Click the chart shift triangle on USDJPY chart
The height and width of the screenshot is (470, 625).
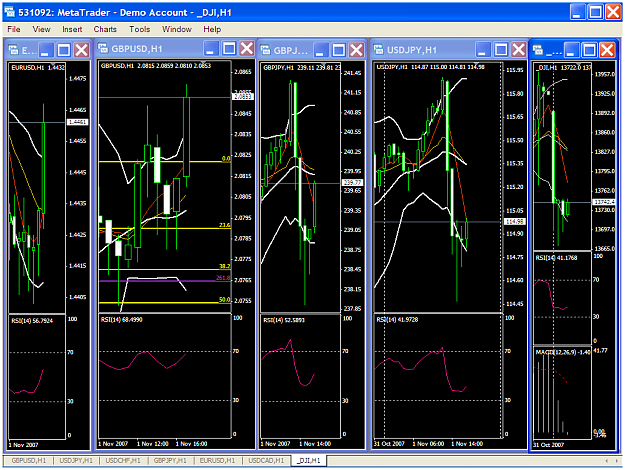click(x=476, y=64)
